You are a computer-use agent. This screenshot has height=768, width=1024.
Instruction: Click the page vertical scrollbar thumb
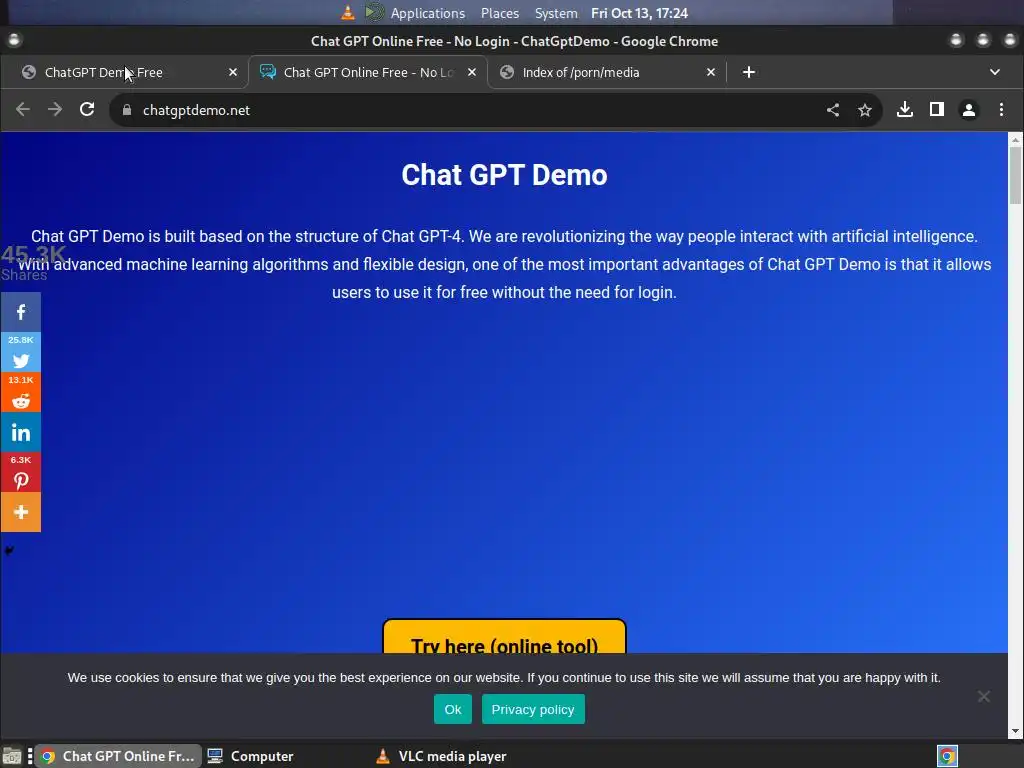pyautogui.click(x=1015, y=175)
